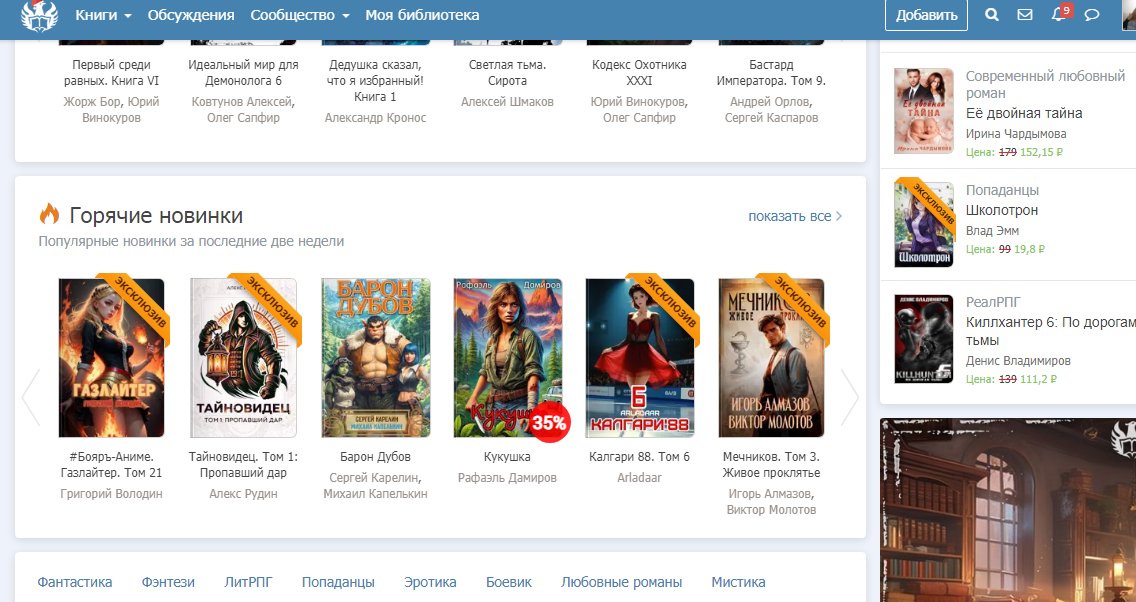Open Обсуждения in the top navigation
Image resolution: width=1136 pixels, height=602 pixels.
pos(191,15)
